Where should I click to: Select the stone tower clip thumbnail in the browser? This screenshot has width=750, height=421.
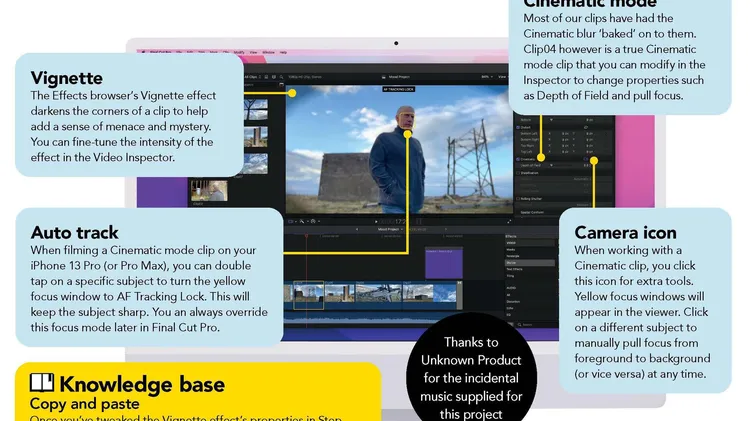pos(256,137)
